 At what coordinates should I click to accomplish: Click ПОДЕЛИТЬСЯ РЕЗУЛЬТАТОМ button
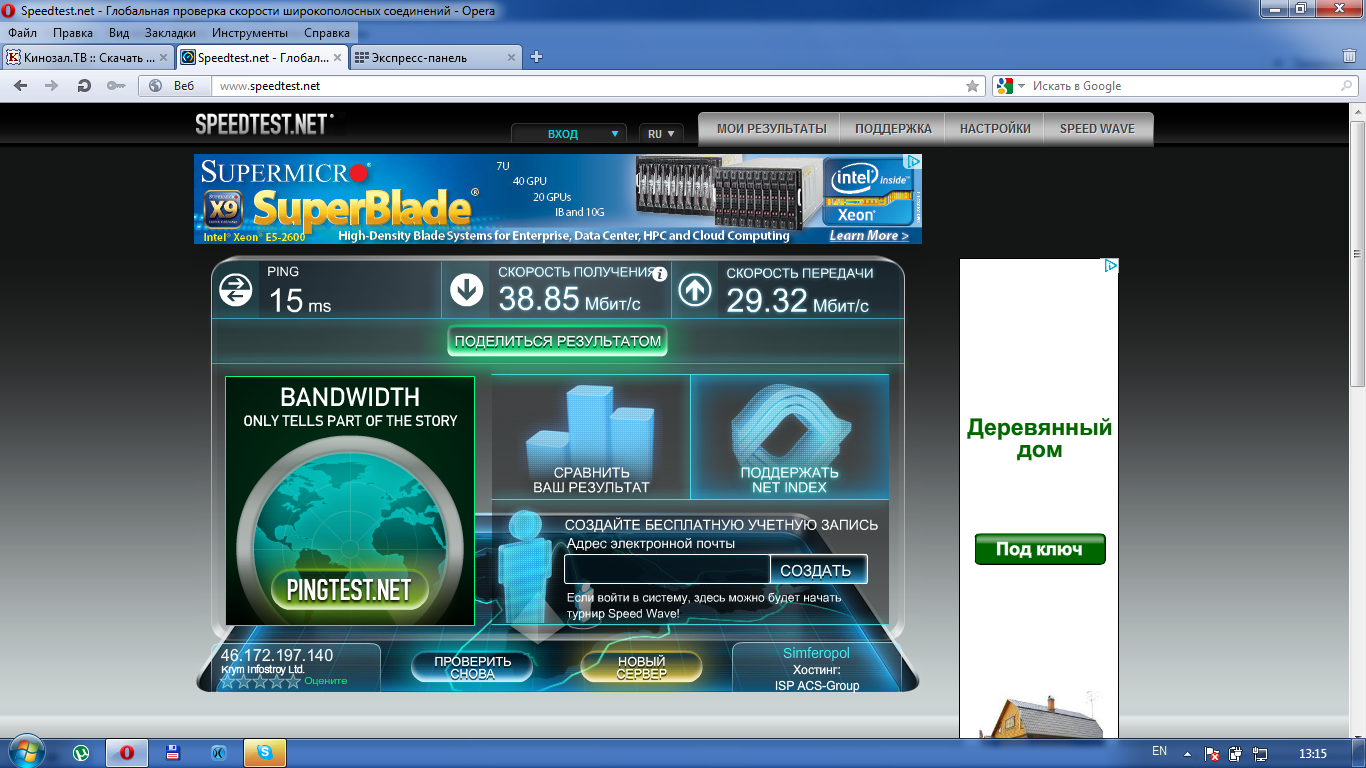coord(557,341)
